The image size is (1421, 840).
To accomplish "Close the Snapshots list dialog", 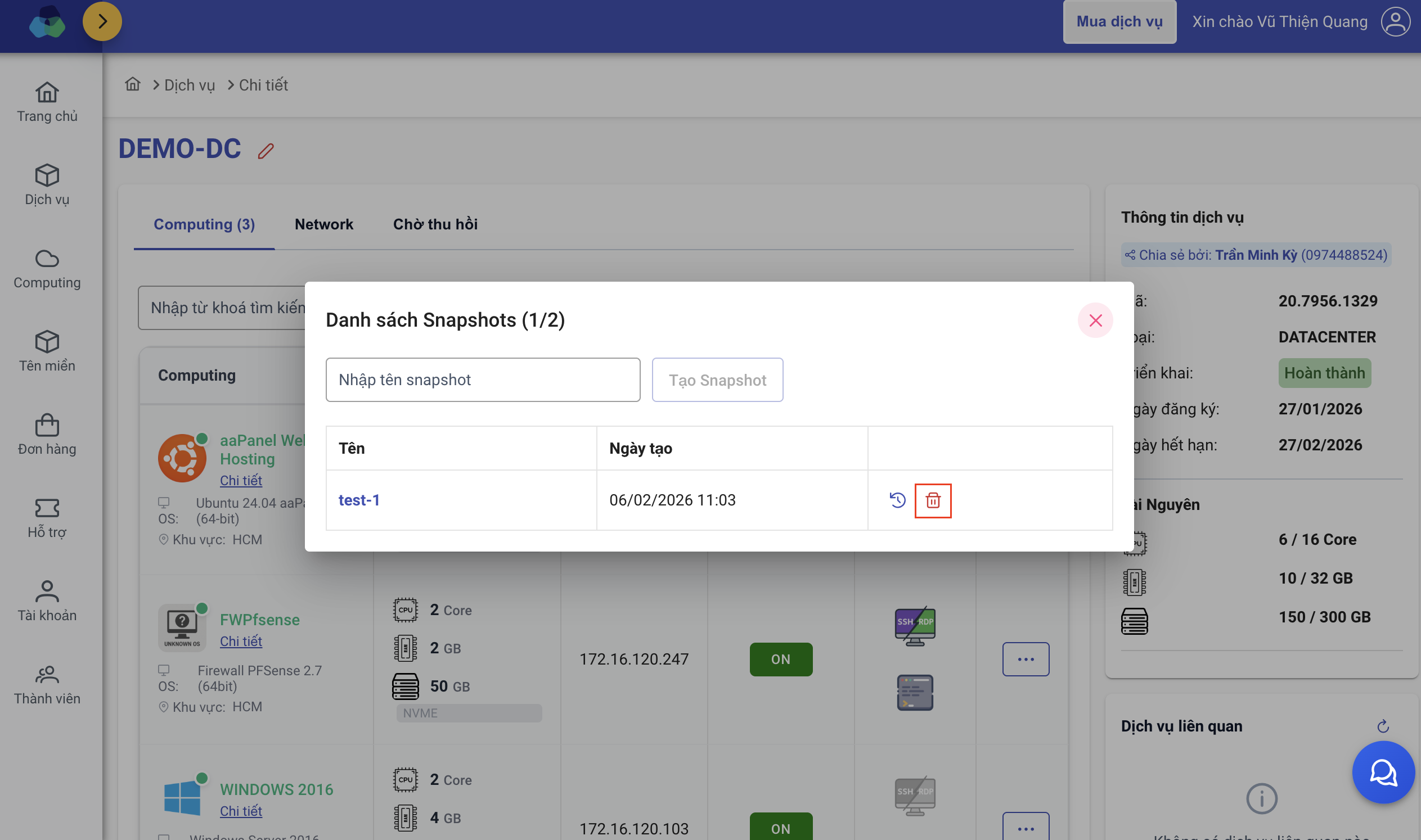I will [x=1095, y=320].
